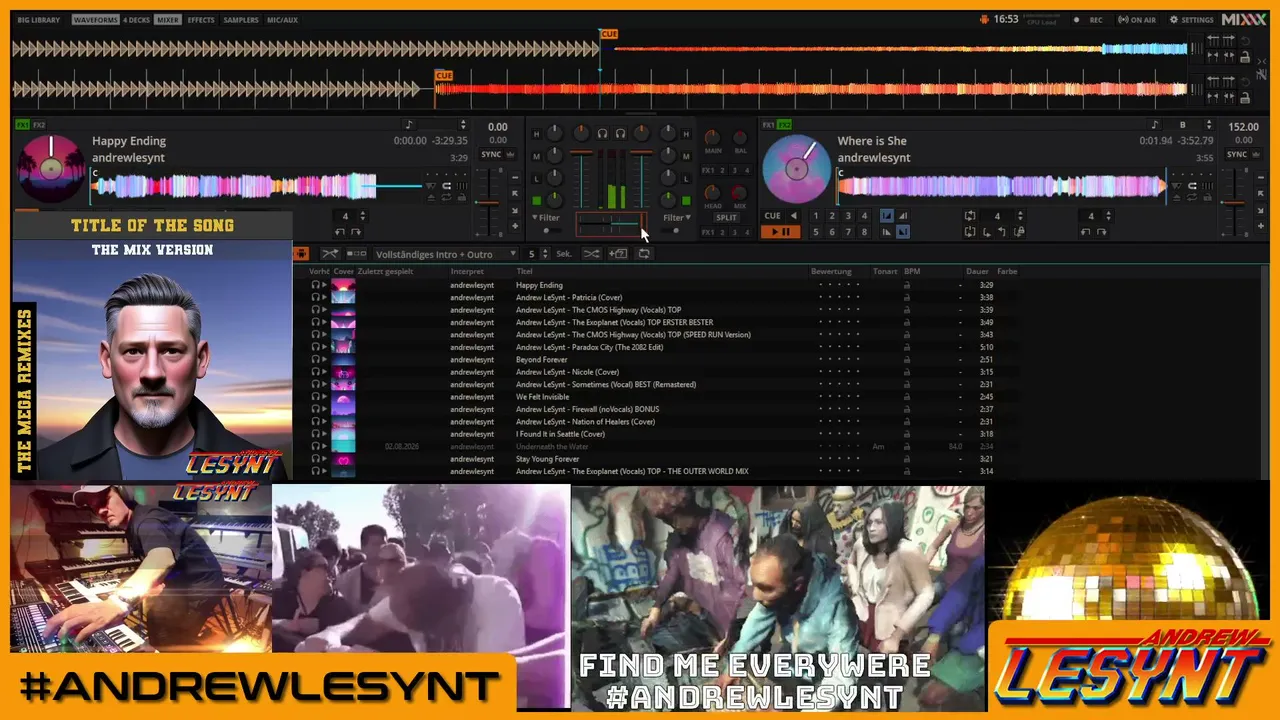Expand left channel Filter effect menu
The width and height of the screenshot is (1280, 720).
[x=546, y=217]
